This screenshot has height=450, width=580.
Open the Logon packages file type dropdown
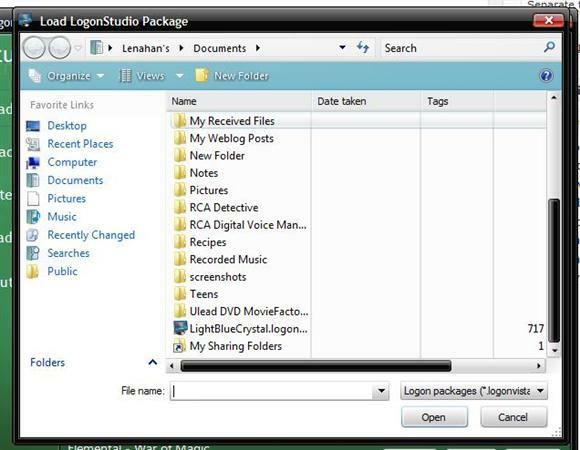pyautogui.click(x=473, y=391)
